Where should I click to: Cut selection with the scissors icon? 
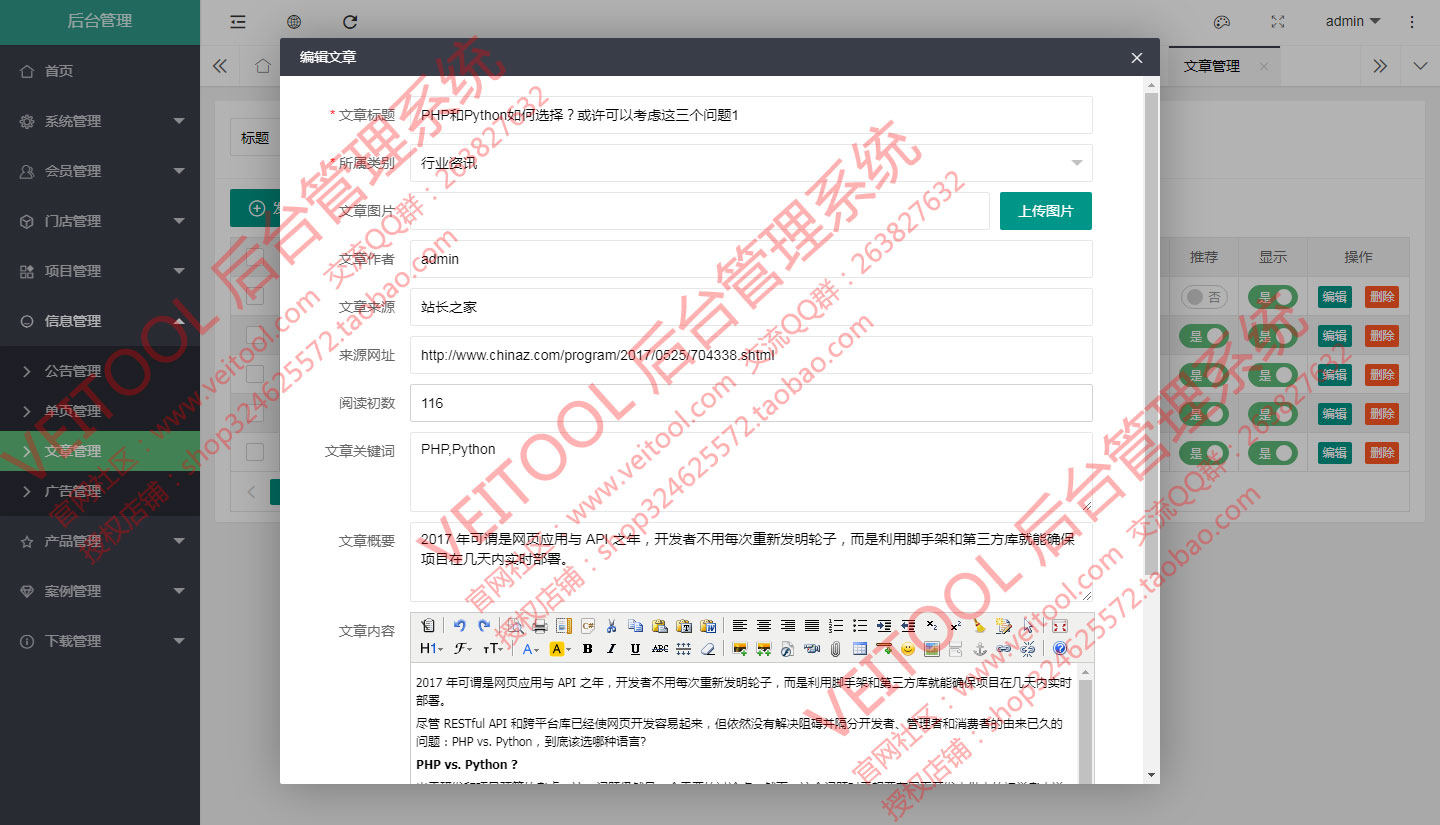[612, 626]
